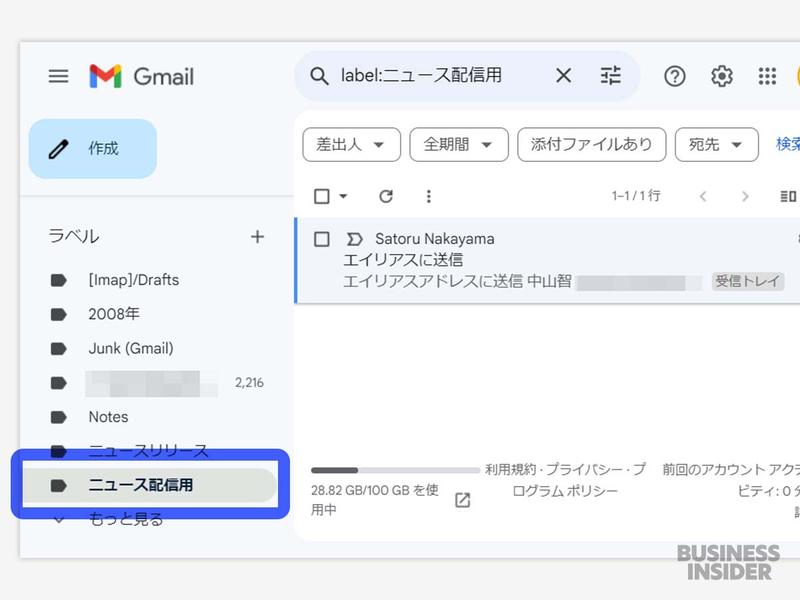Click the label icon beside 2008年
This screenshot has height=600, width=800.
(59, 314)
